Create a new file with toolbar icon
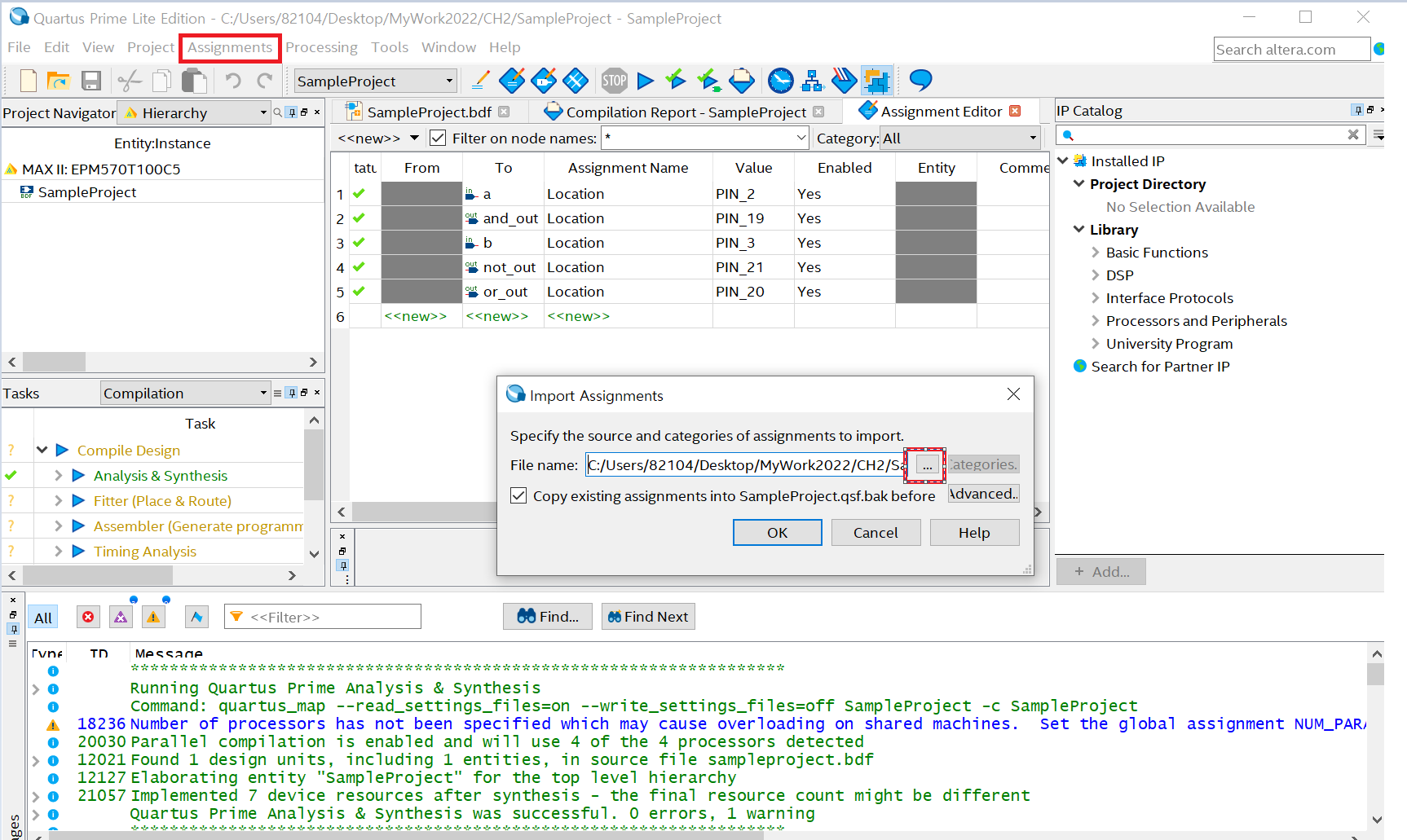Image resolution: width=1407 pixels, height=840 pixels. [29, 81]
